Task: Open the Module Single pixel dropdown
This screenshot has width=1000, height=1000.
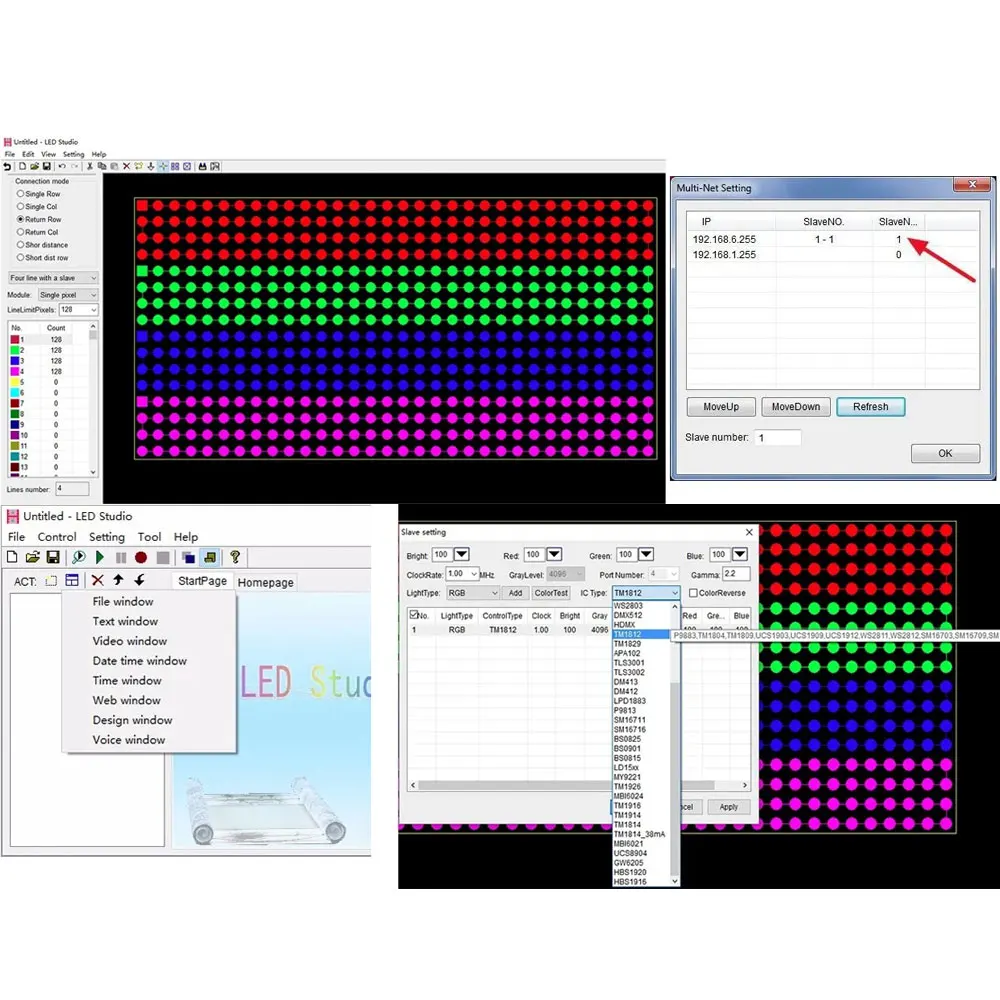Action: [93, 295]
